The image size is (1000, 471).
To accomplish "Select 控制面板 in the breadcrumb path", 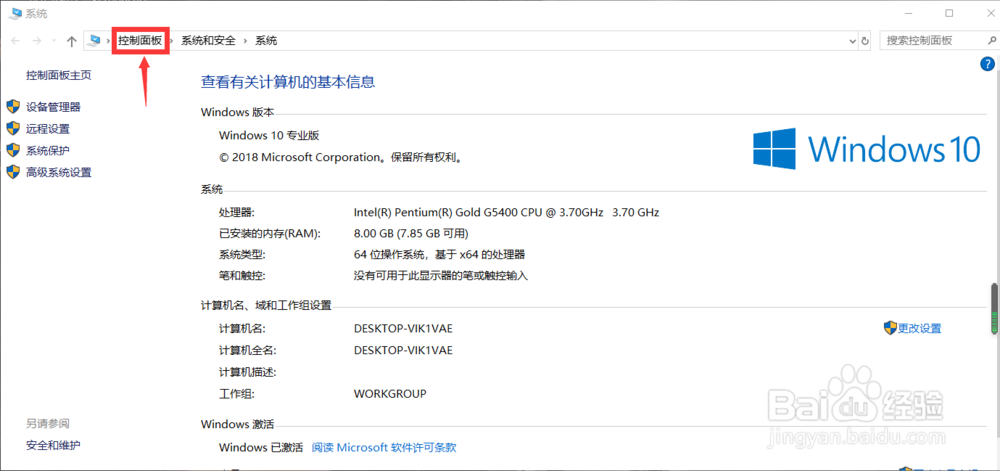I will pos(140,41).
